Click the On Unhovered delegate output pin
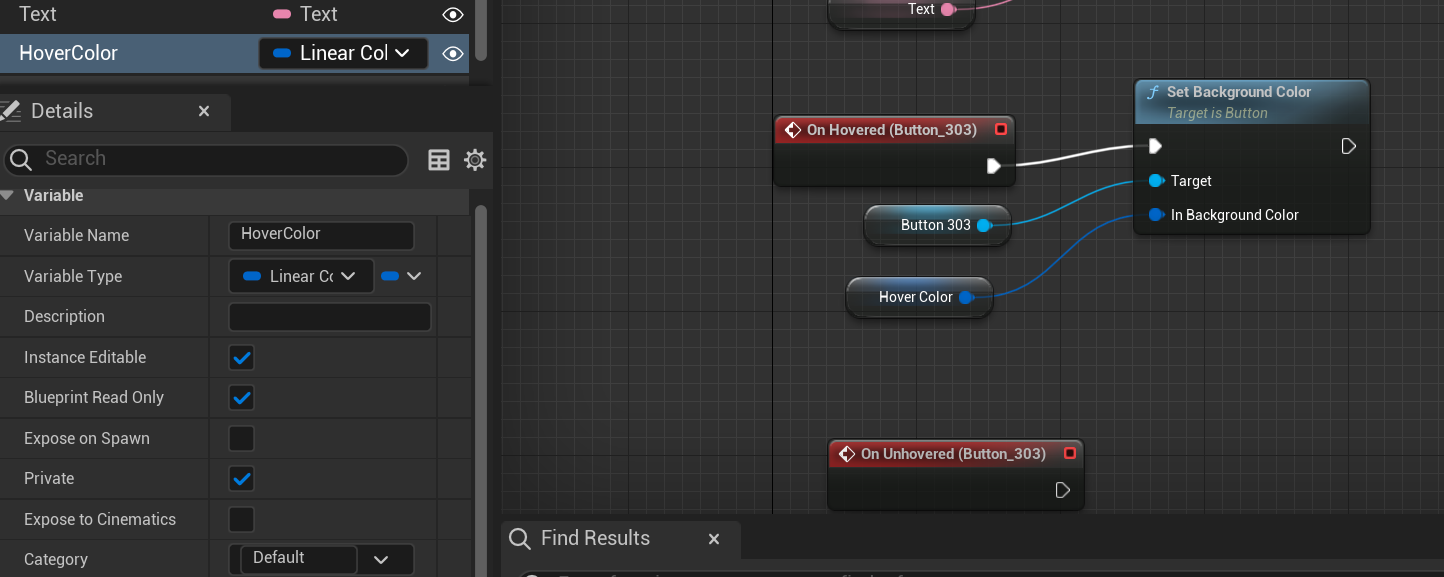This screenshot has height=577, width=1444. pos(1069,454)
